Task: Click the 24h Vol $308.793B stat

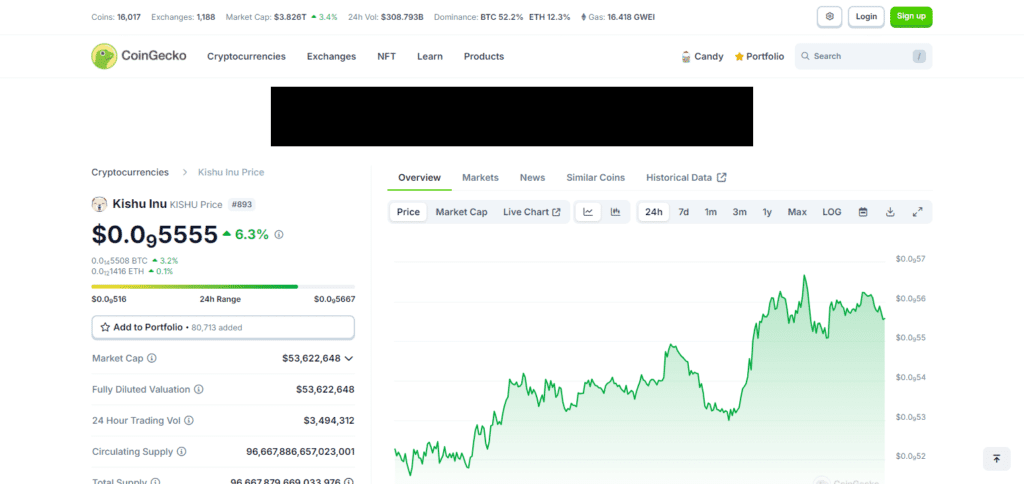Action: (385, 17)
